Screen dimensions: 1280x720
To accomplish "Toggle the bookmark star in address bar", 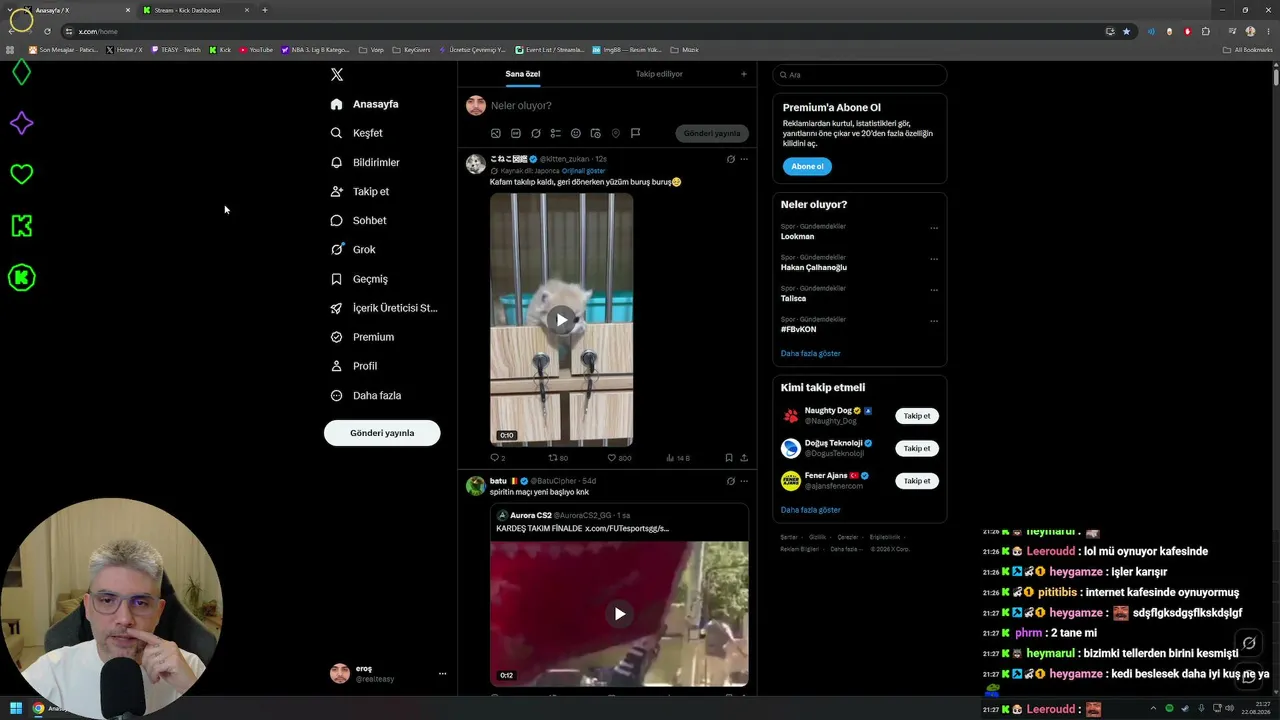I will tap(1127, 31).
